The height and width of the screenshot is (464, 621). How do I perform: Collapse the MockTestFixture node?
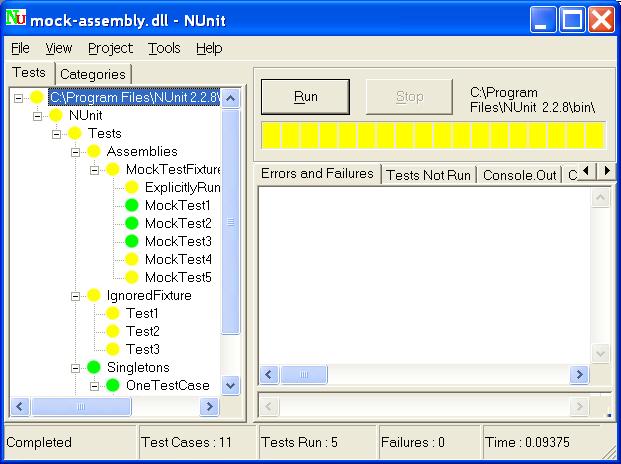click(x=94, y=170)
